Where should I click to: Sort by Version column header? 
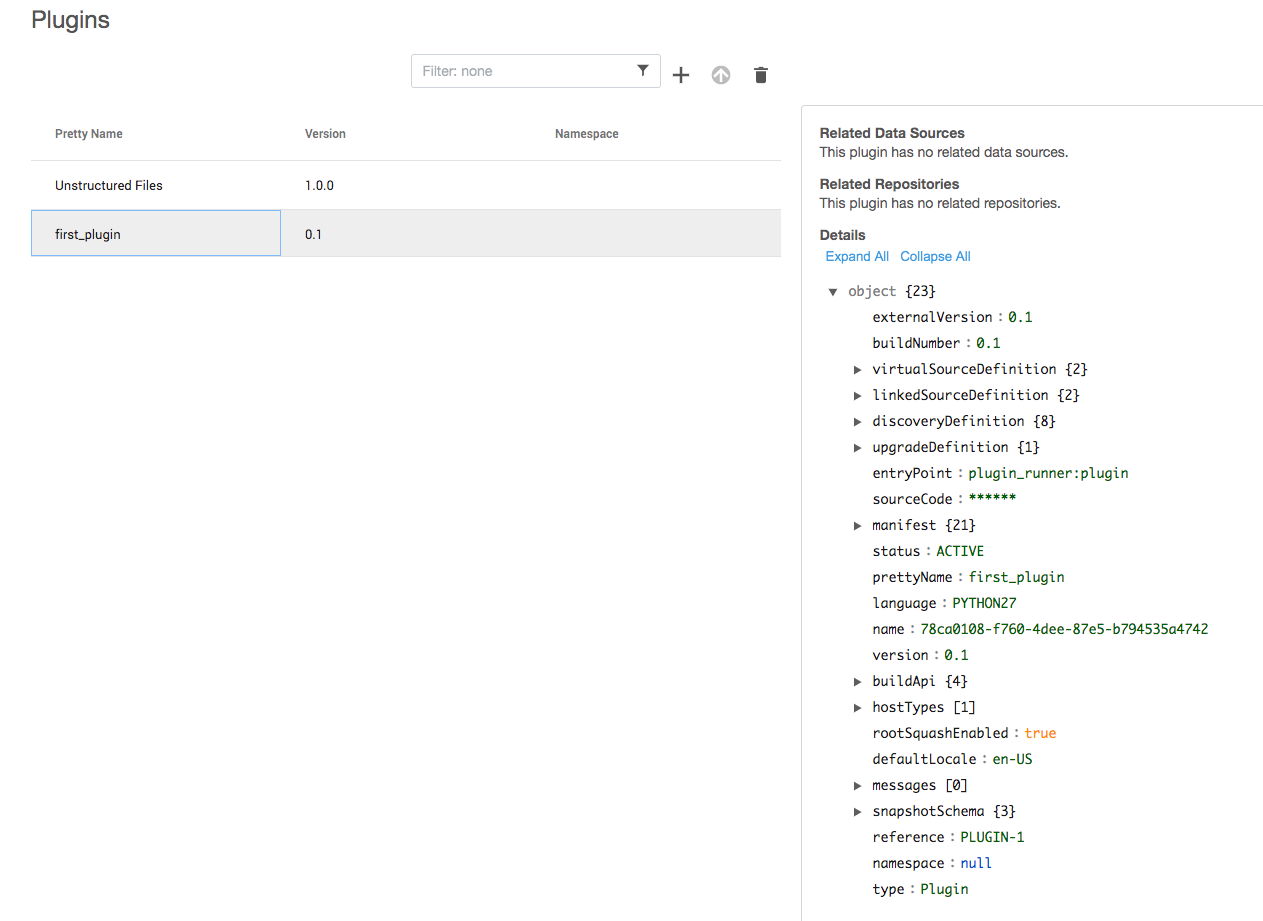pos(325,134)
